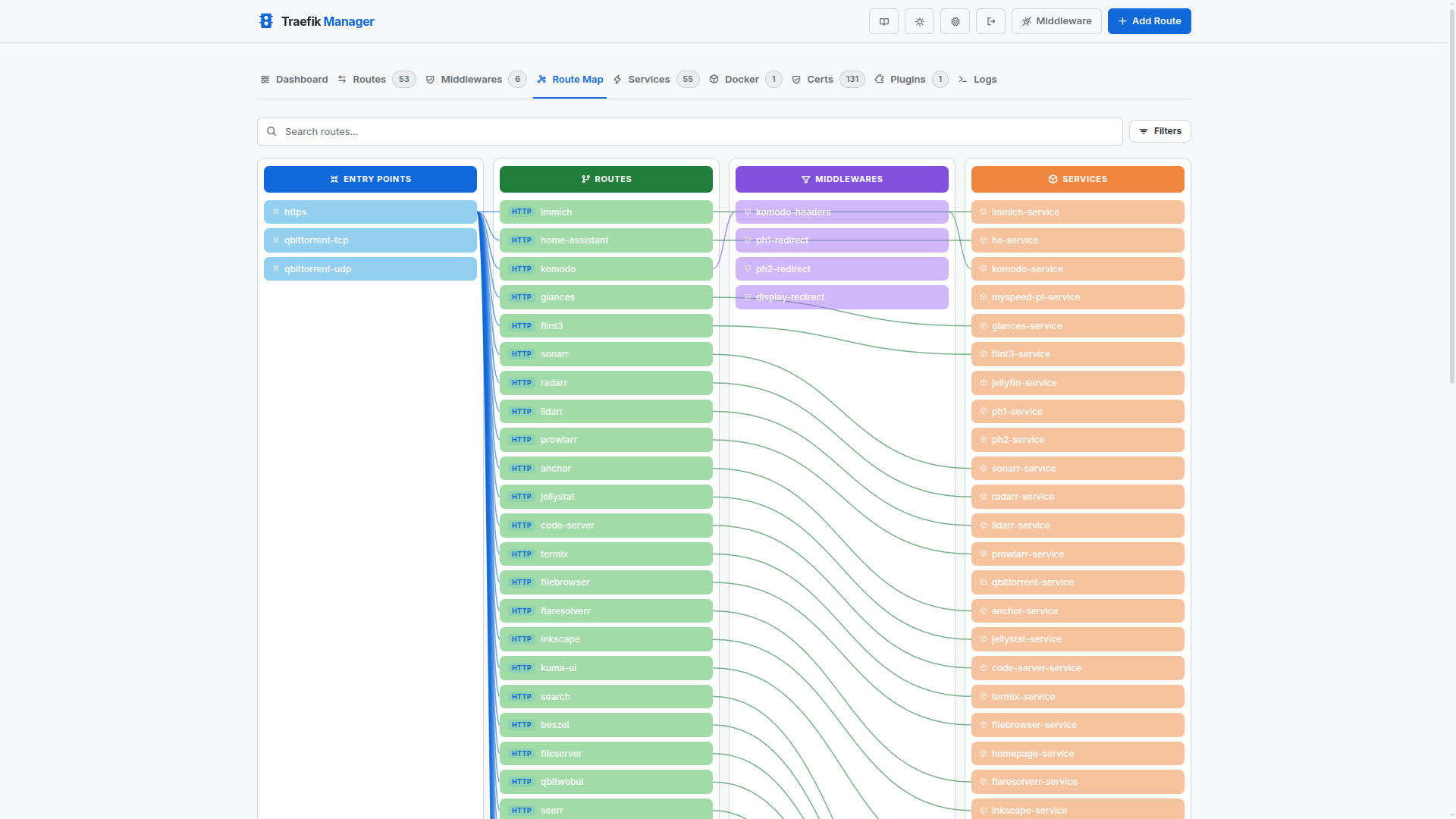Click Add Route button

tap(1149, 21)
